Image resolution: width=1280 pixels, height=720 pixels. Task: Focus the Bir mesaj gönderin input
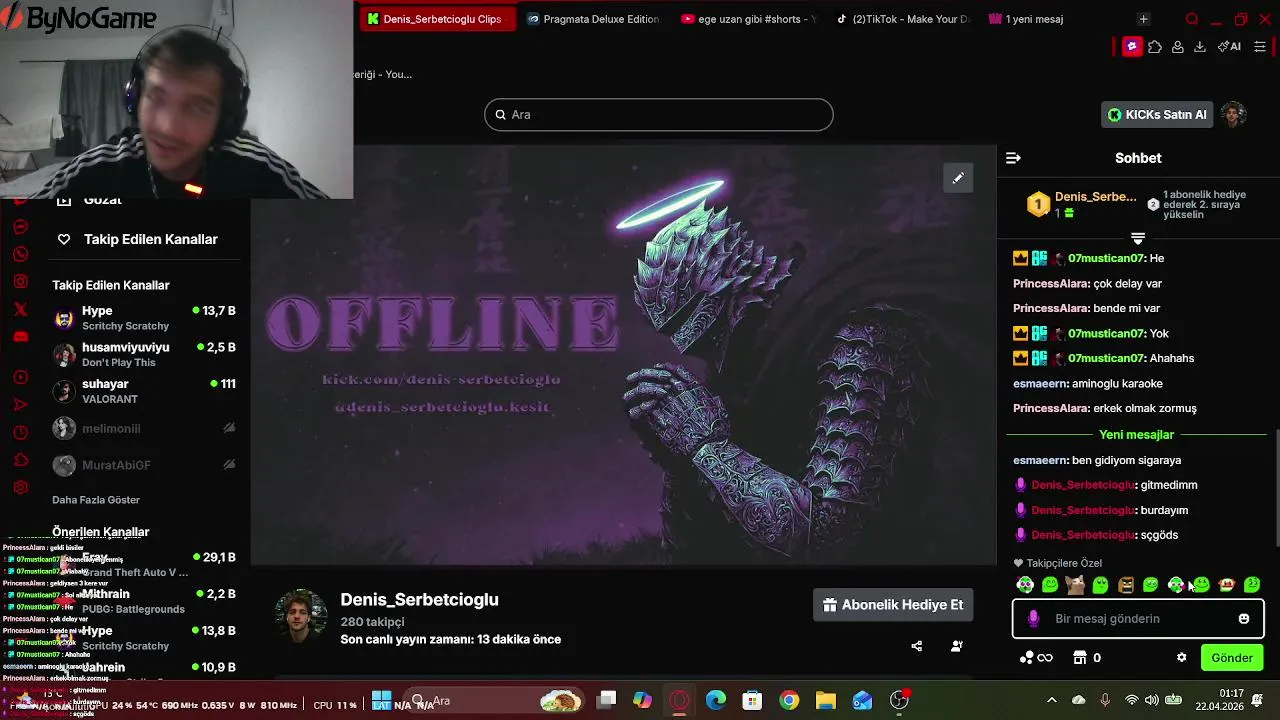[x=1140, y=619]
